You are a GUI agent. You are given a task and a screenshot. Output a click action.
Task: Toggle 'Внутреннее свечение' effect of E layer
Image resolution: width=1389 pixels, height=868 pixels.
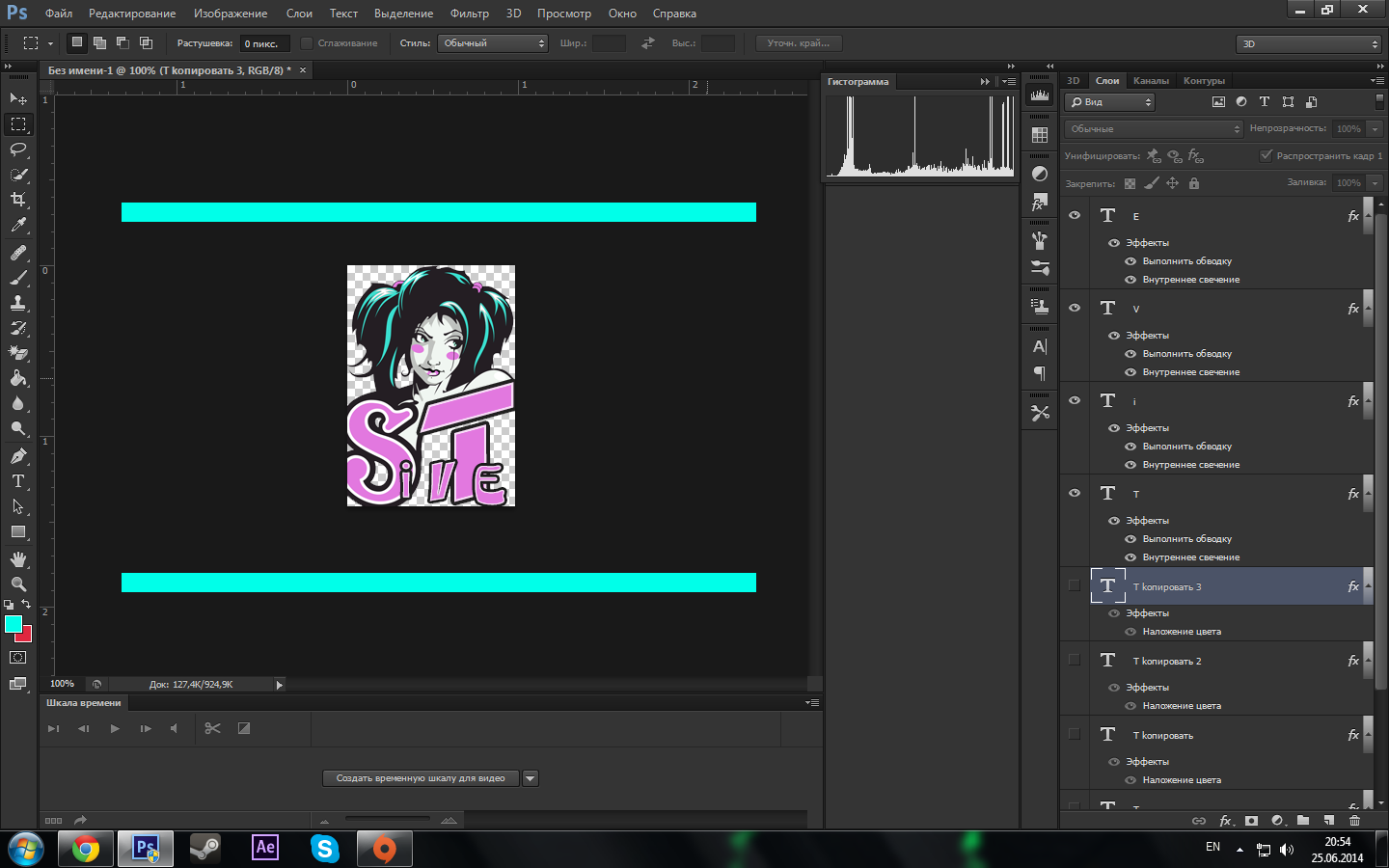tap(1130, 280)
